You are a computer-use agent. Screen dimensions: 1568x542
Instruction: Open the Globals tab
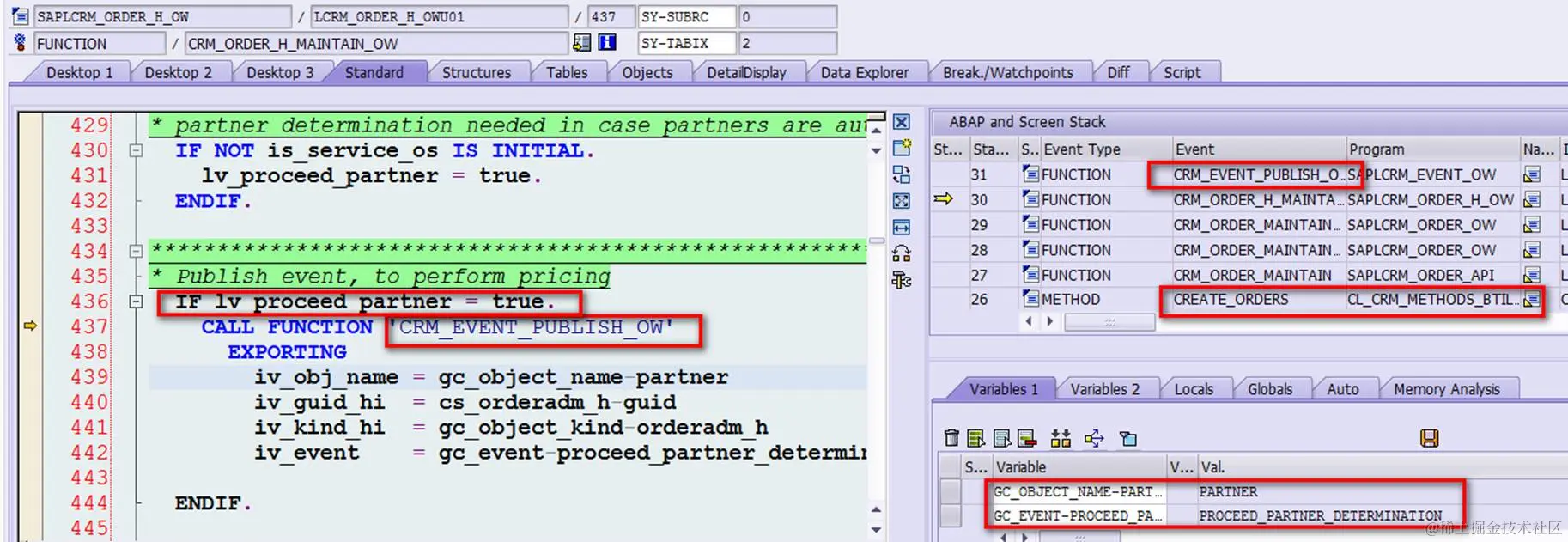[x=1270, y=389]
